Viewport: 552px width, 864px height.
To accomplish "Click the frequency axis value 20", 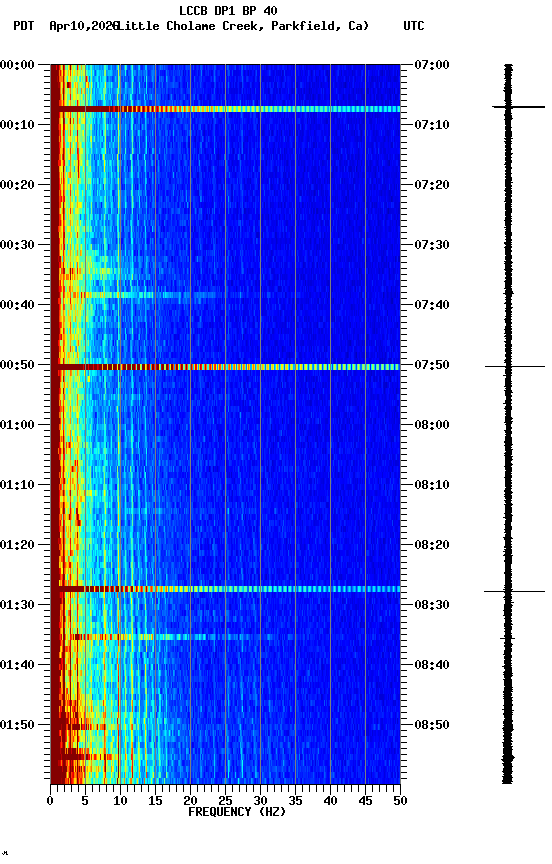I will click(190, 801).
